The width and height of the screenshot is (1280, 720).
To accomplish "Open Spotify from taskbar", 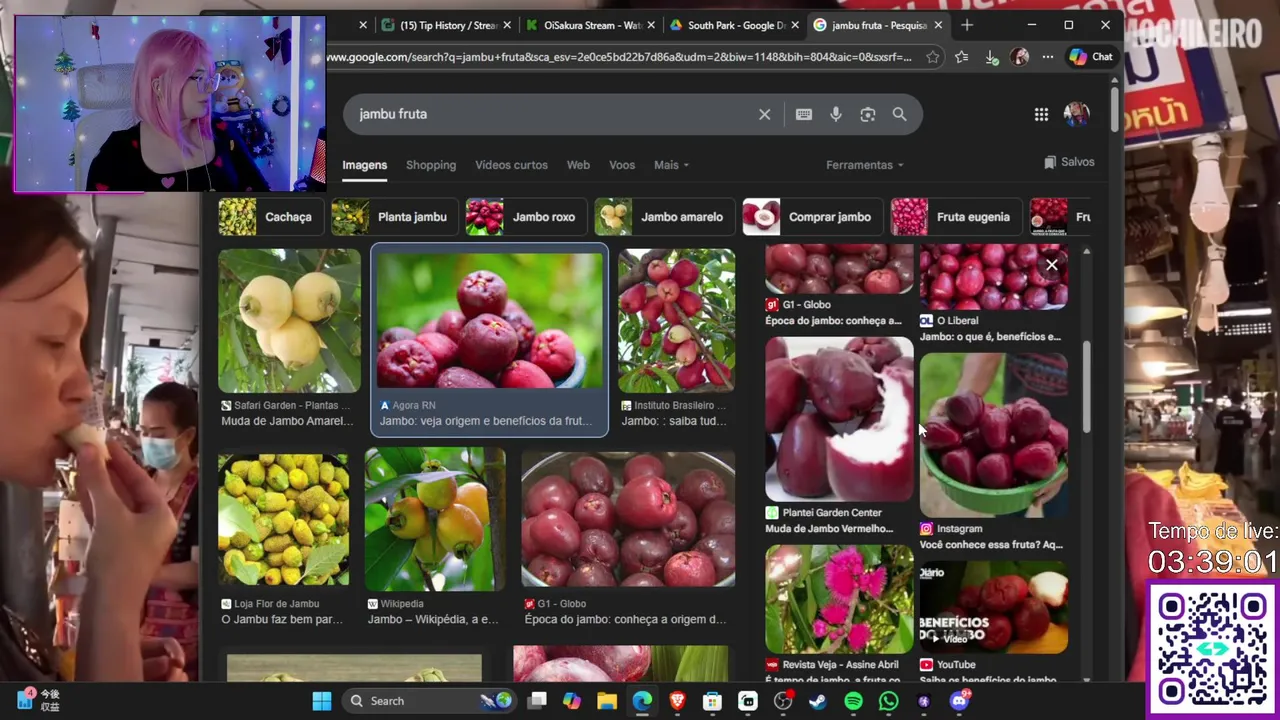I will tap(853, 701).
